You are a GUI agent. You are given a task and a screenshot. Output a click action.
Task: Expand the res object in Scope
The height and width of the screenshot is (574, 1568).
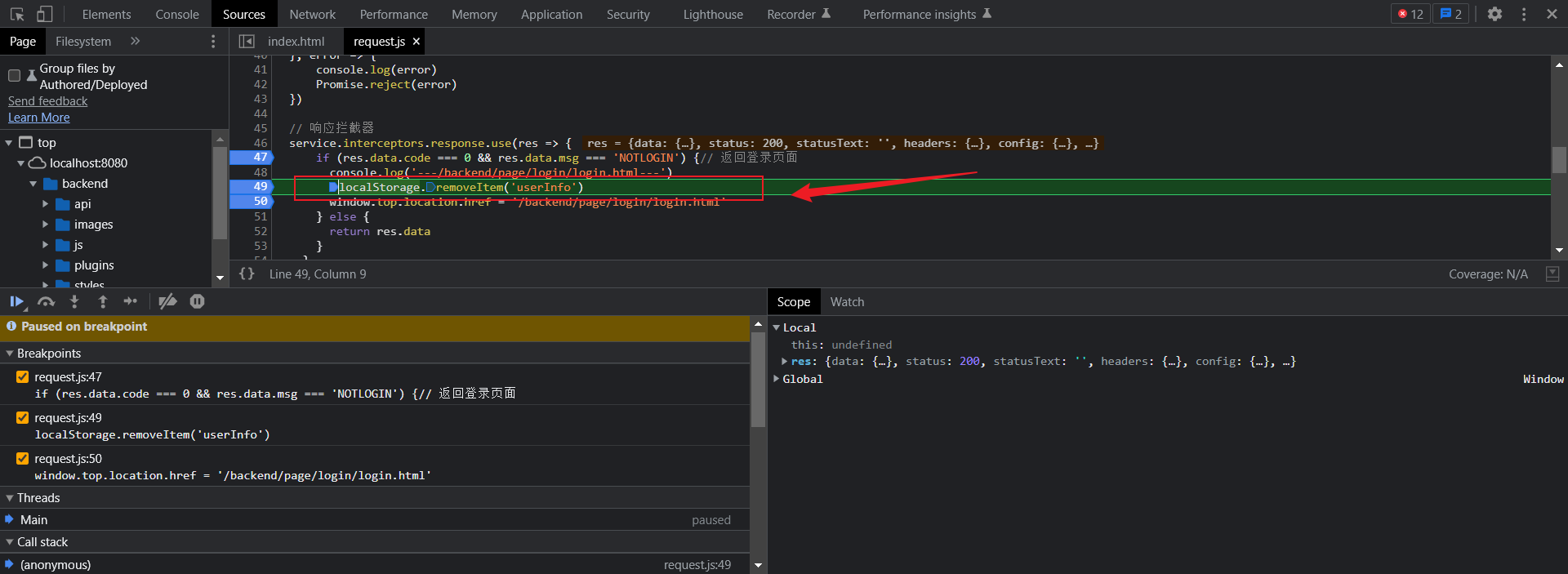click(785, 361)
